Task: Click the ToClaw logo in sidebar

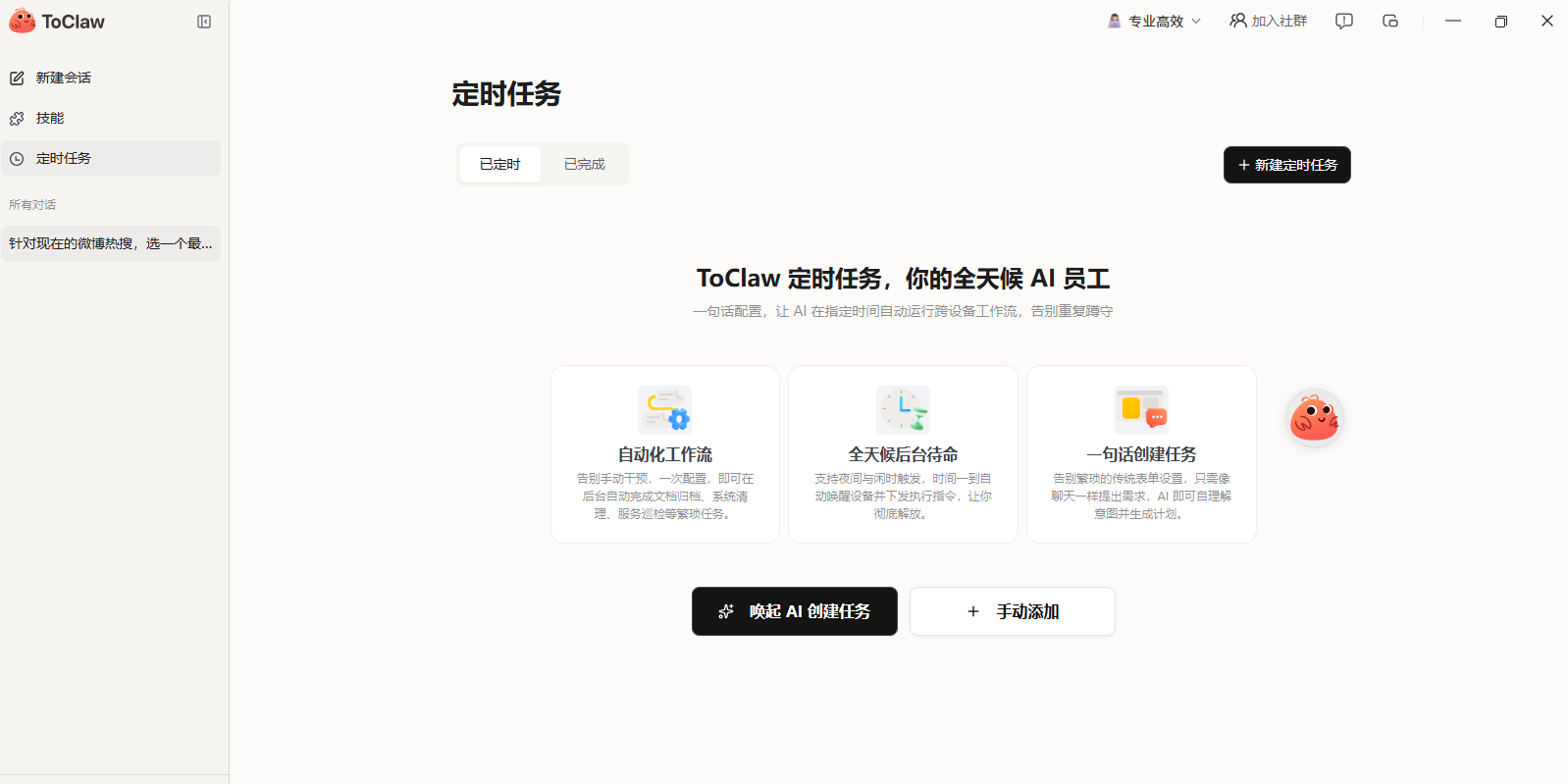Action: pyautogui.click(x=57, y=22)
